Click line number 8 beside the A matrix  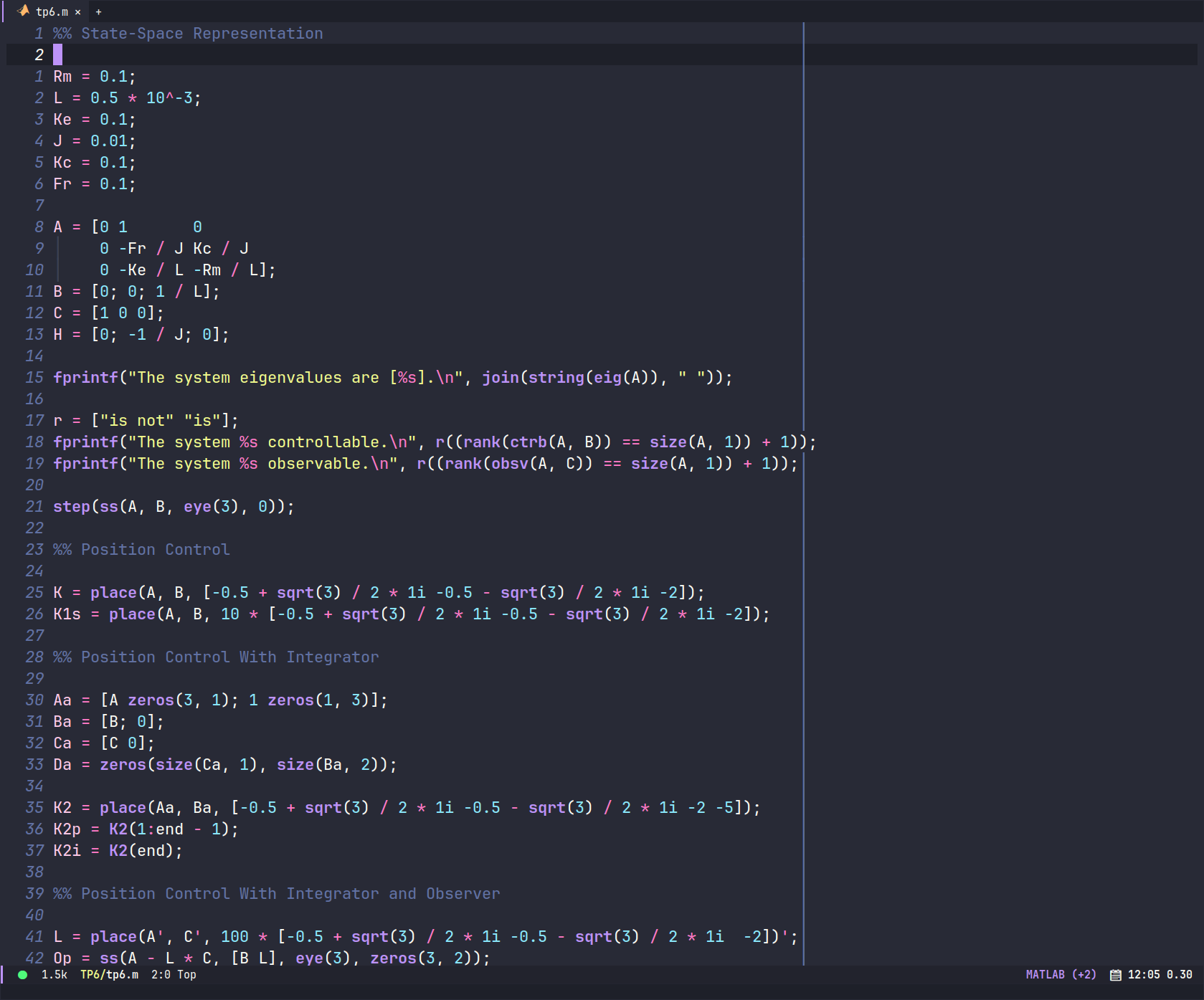pos(37,227)
